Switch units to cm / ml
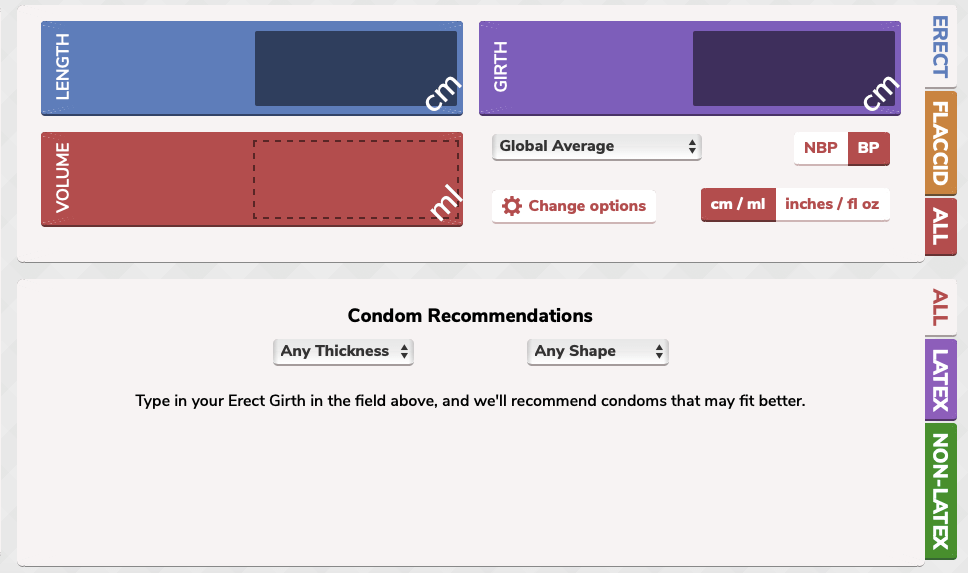Image resolution: width=968 pixels, height=573 pixels. coord(738,204)
